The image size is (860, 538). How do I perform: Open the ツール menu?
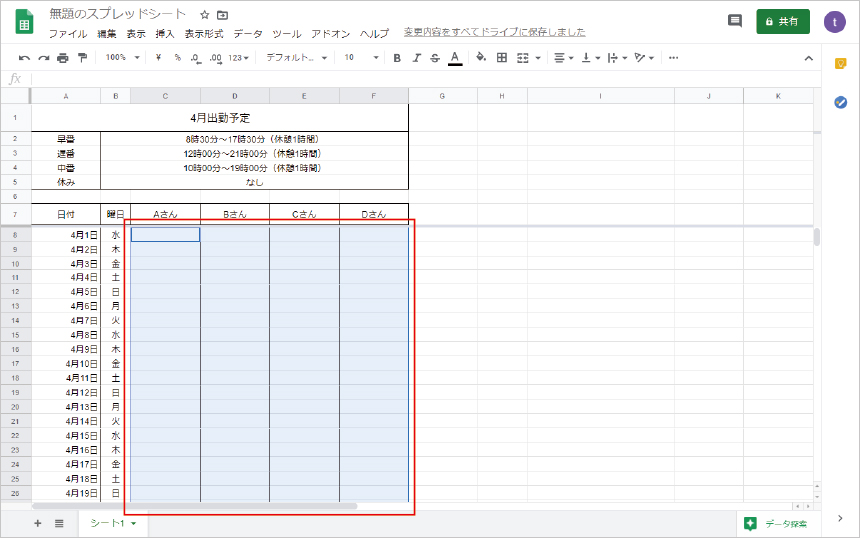point(287,33)
